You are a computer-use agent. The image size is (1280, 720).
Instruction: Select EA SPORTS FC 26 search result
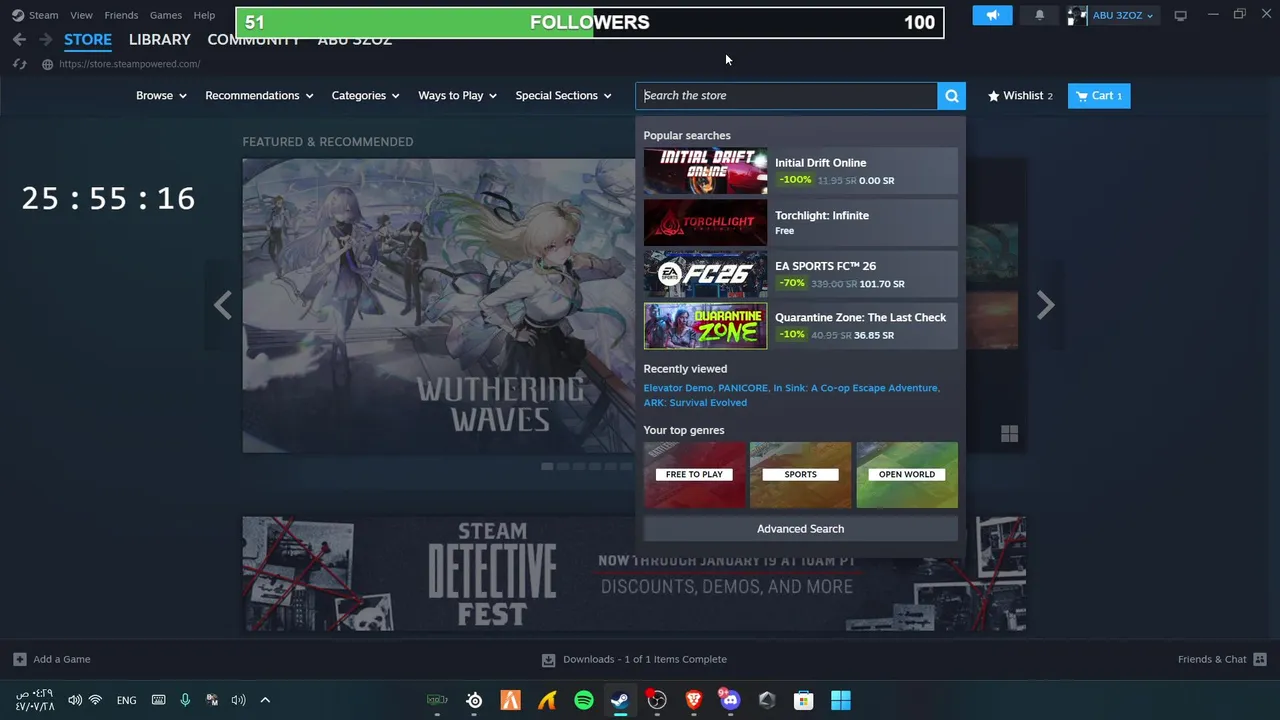[800, 274]
